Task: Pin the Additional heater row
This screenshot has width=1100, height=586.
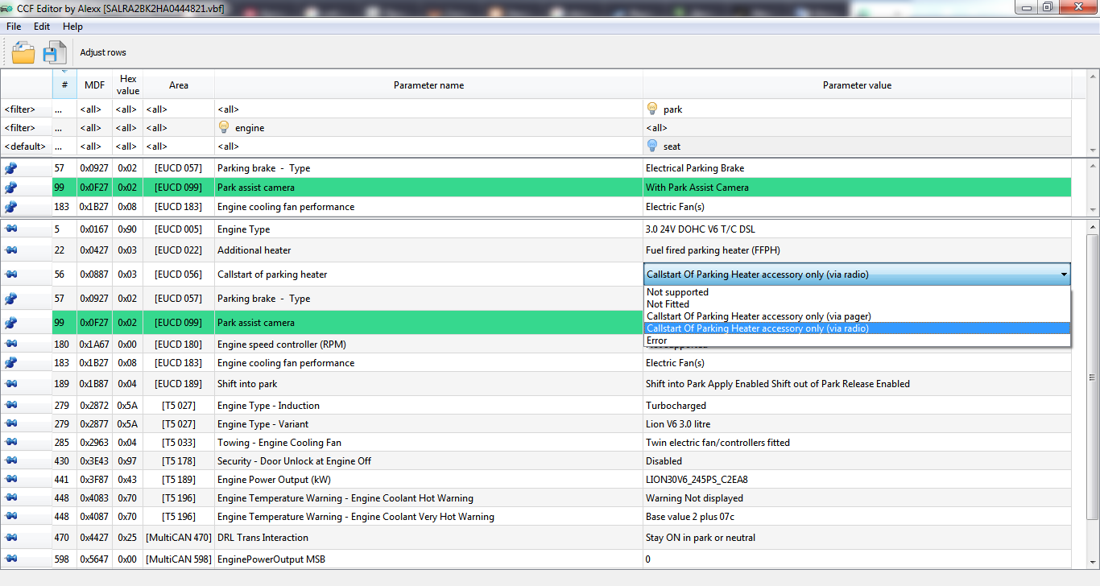Action: [x=11, y=250]
